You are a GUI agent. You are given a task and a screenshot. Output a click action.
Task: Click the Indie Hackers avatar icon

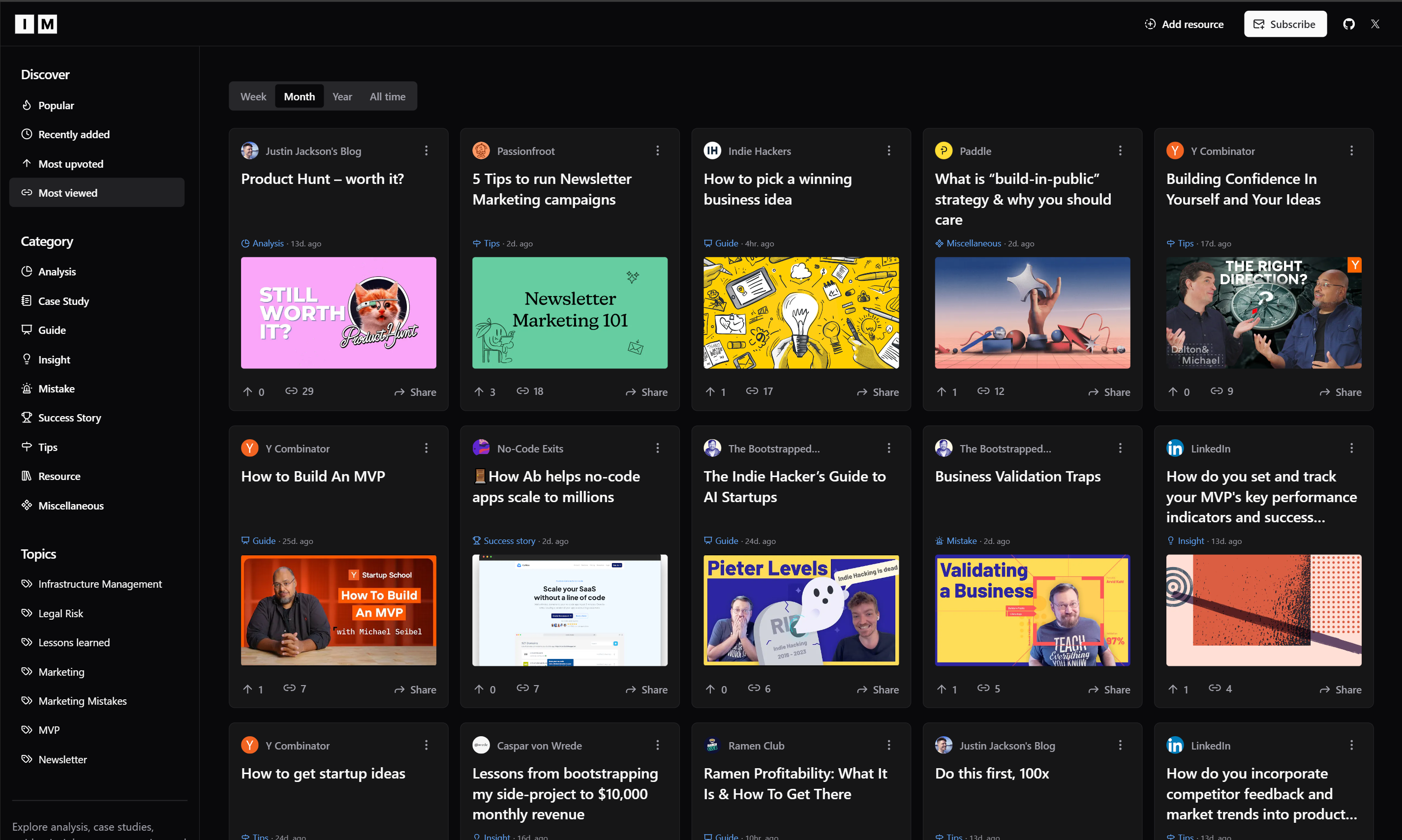tap(712, 150)
